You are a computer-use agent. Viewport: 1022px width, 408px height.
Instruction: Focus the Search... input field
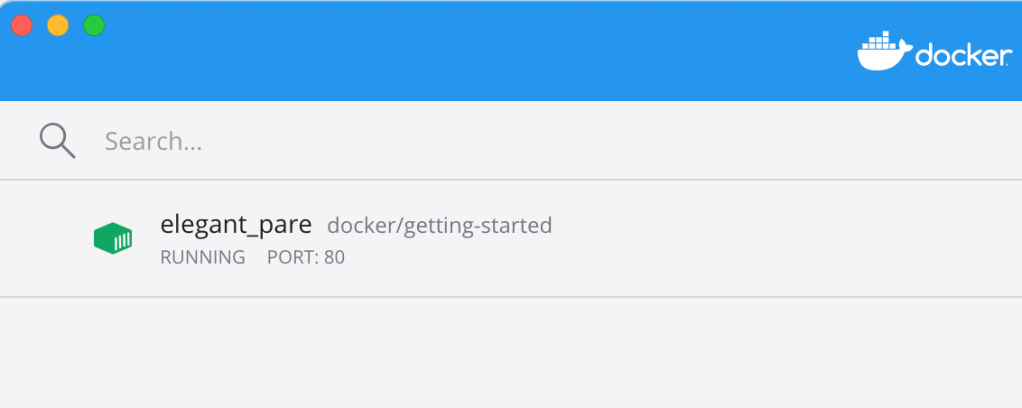pos(400,141)
